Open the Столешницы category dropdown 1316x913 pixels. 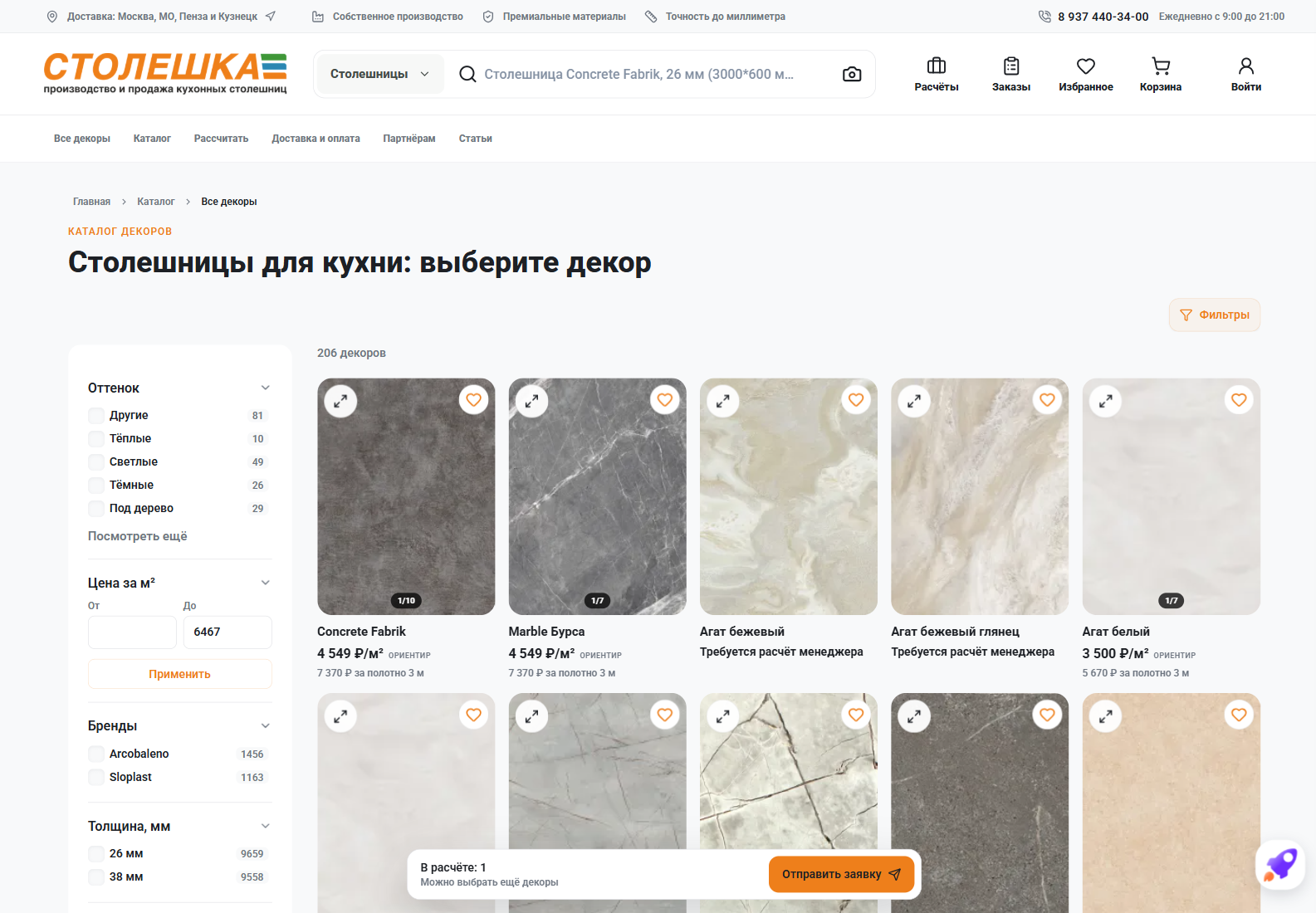coord(379,74)
